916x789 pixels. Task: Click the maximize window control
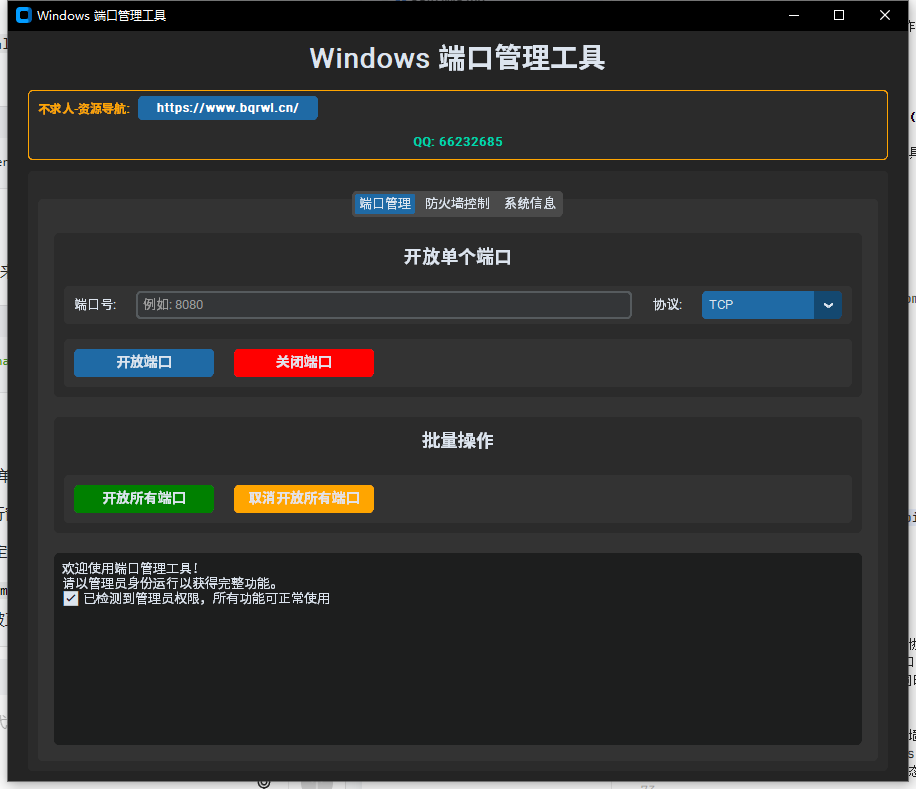[838, 15]
